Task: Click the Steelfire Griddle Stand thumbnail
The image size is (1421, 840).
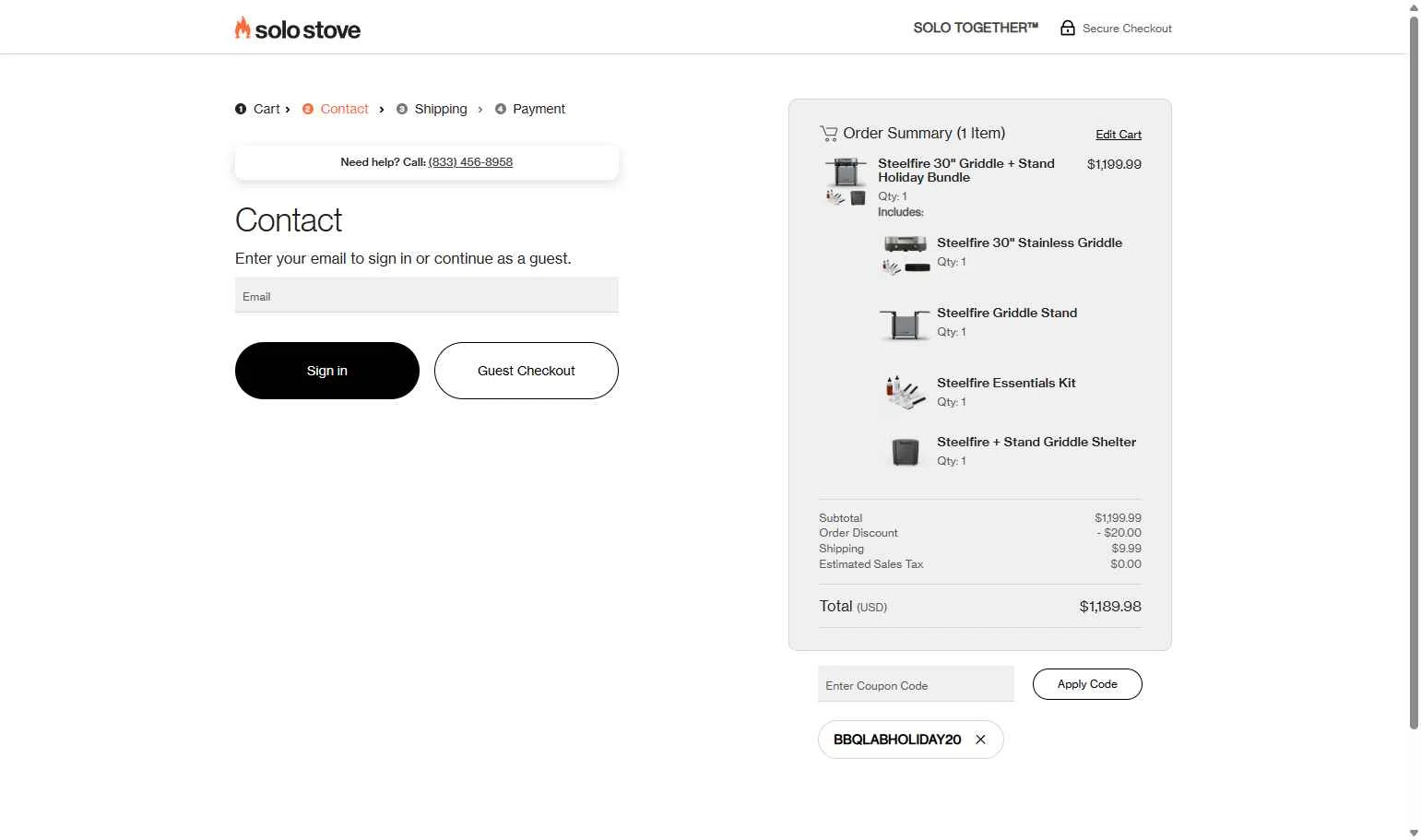Action: tap(905, 325)
